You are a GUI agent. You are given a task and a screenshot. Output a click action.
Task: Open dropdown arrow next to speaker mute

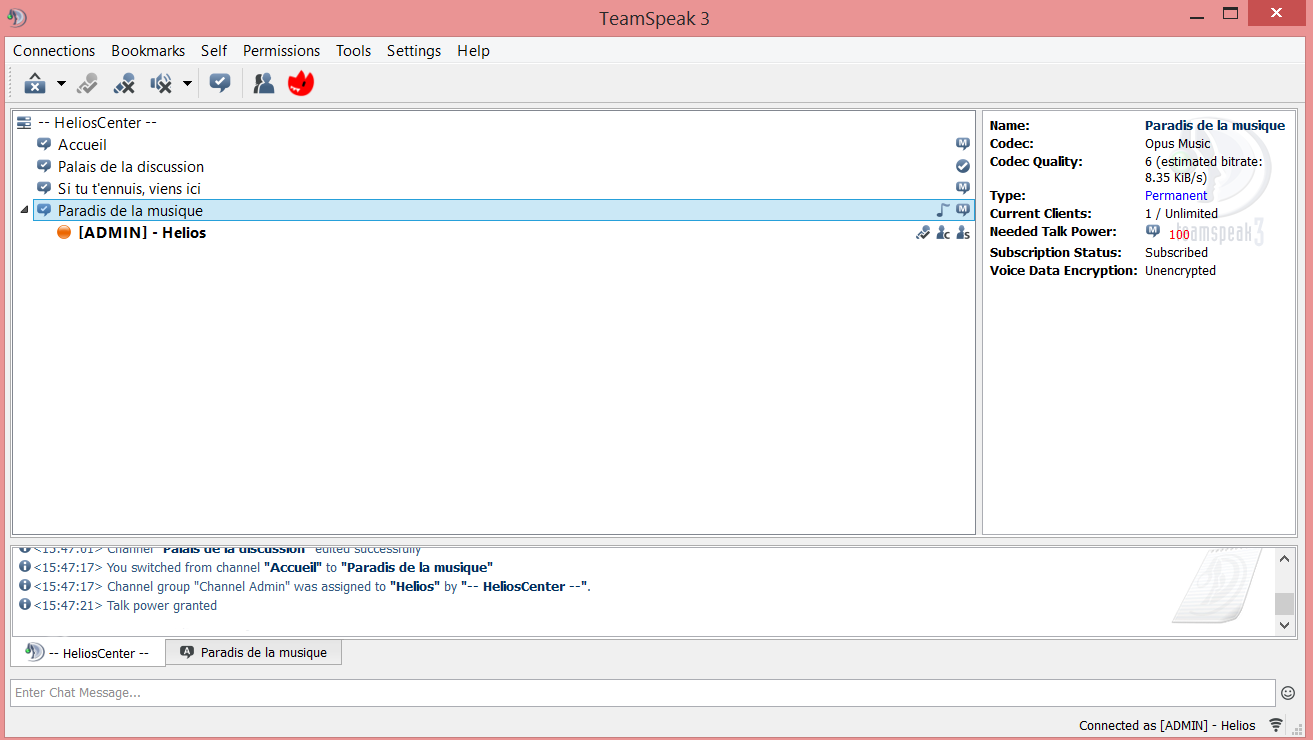point(187,84)
